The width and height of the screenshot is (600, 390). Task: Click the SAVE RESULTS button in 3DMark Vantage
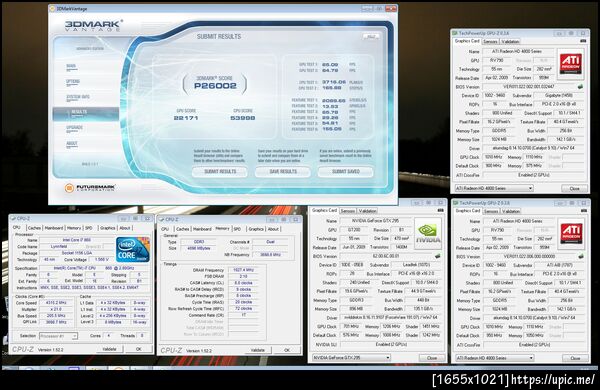[x=283, y=172]
